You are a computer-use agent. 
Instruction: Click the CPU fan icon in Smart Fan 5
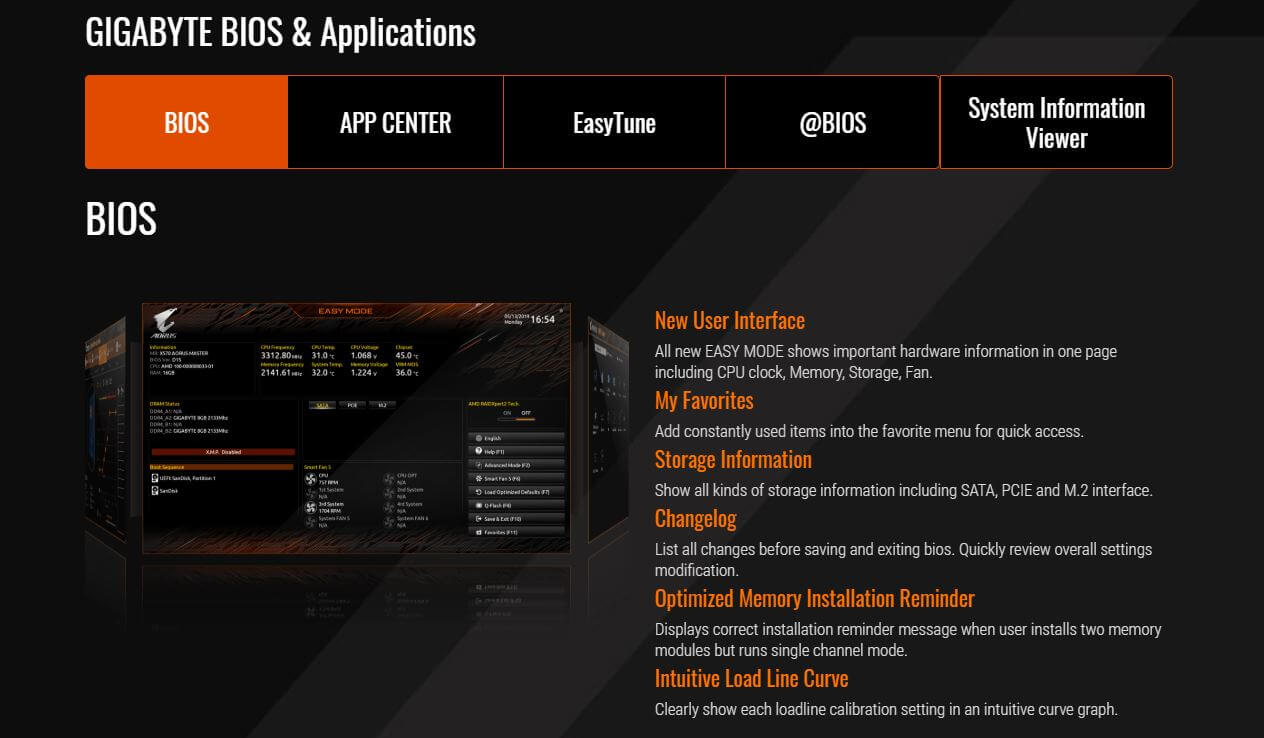pyautogui.click(x=310, y=478)
